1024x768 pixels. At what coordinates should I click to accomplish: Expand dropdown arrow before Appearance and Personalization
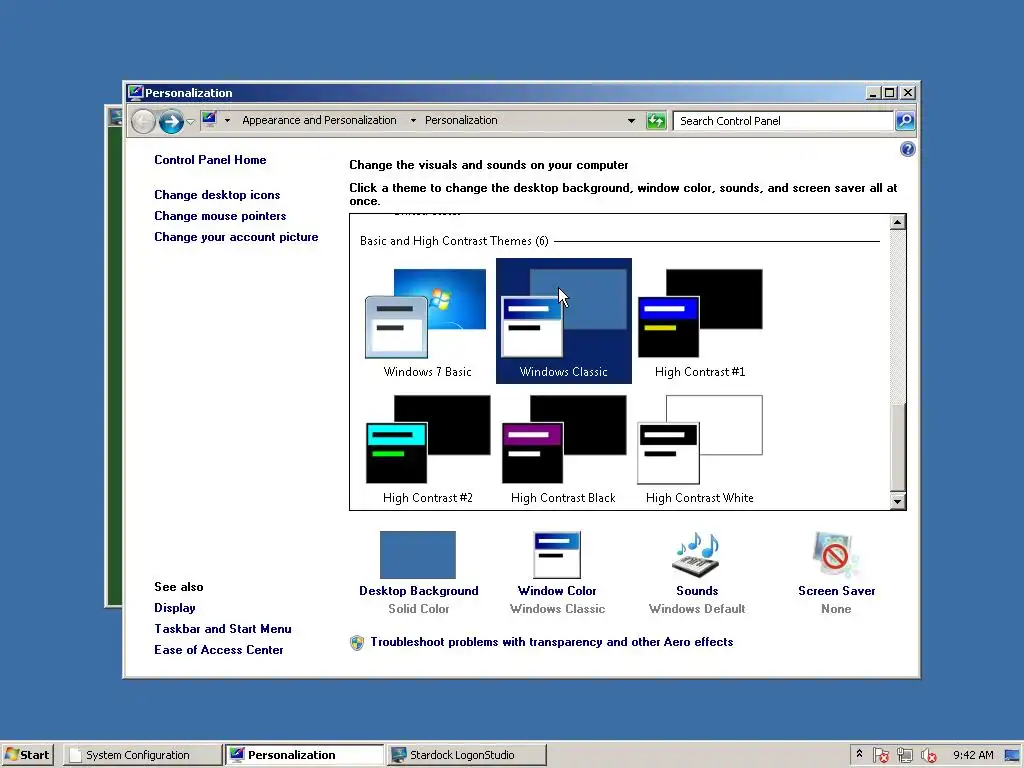[x=227, y=121]
